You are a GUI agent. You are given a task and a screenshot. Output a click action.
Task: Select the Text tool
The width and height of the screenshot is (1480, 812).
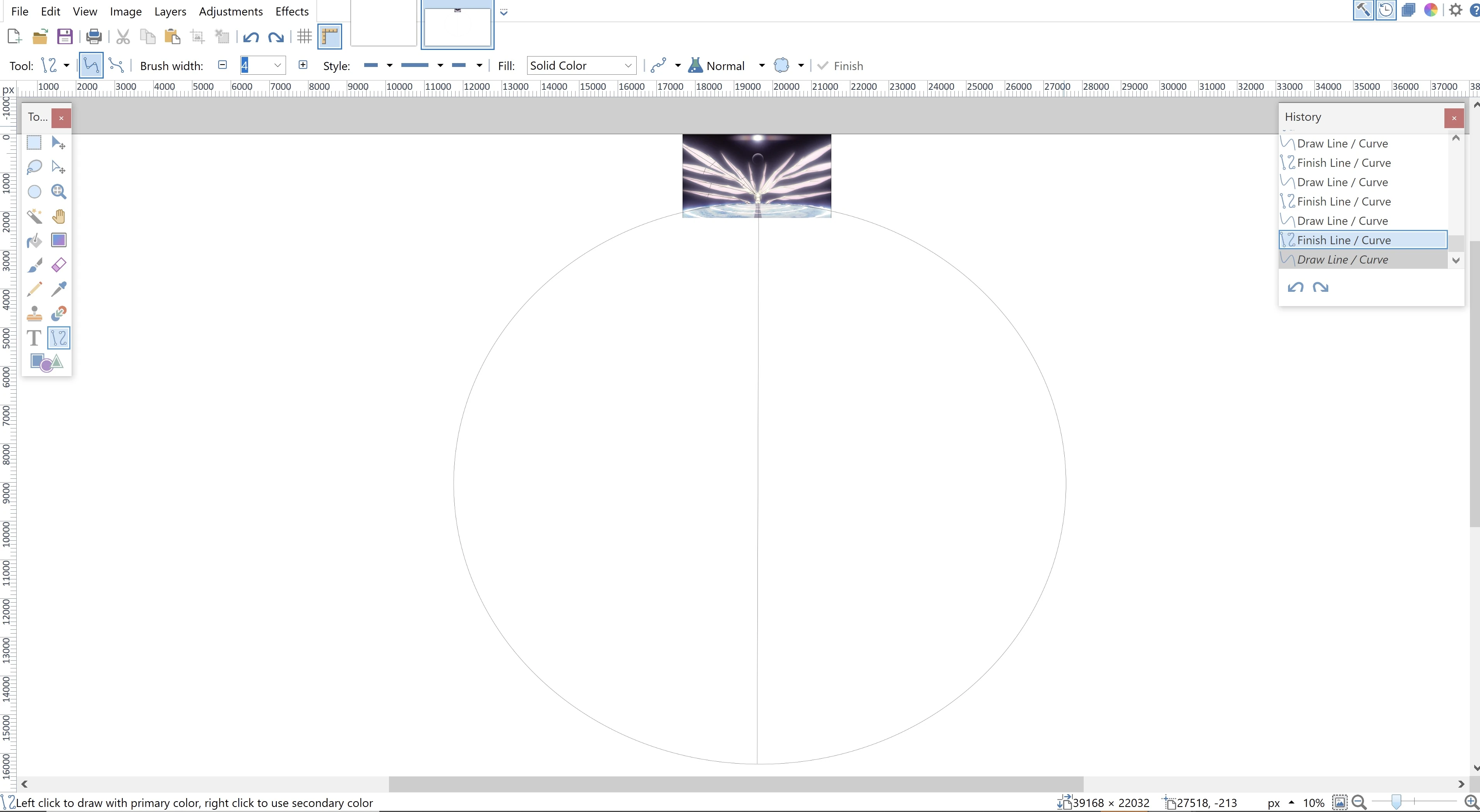(34, 338)
